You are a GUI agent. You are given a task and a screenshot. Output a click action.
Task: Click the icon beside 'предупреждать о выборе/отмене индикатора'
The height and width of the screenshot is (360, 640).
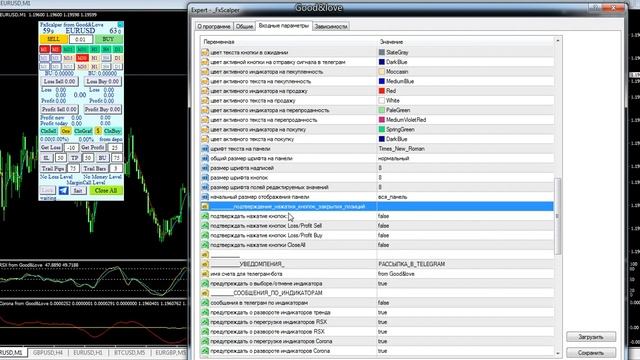[205, 284]
